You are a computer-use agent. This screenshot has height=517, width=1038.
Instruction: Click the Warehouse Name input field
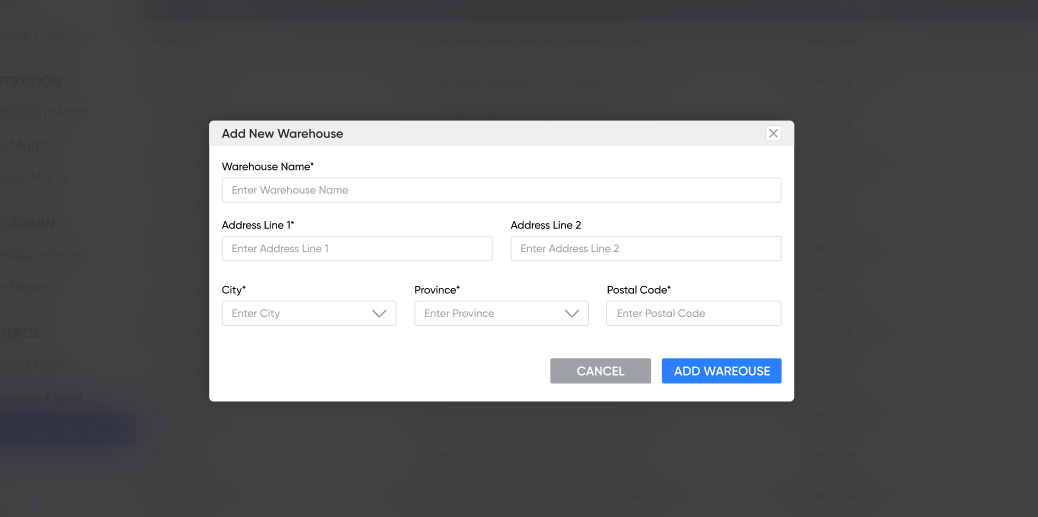[501, 190]
